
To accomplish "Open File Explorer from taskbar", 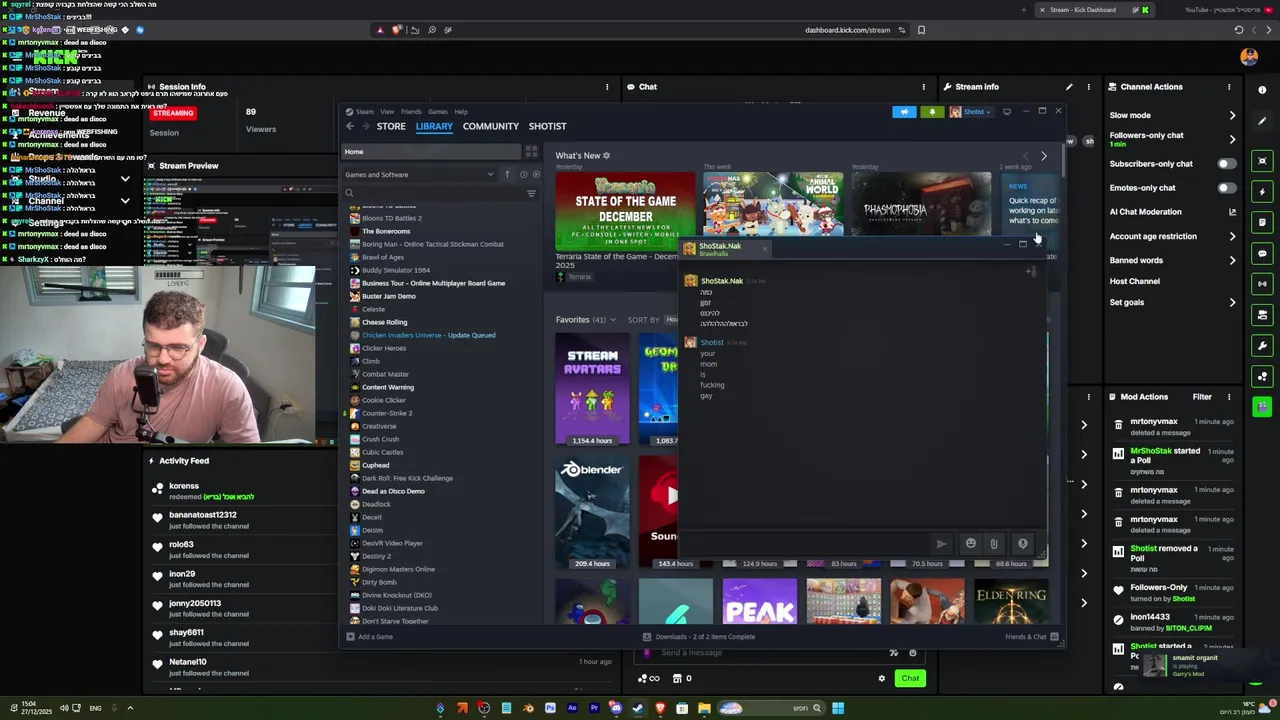I will pyautogui.click(x=704, y=708).
